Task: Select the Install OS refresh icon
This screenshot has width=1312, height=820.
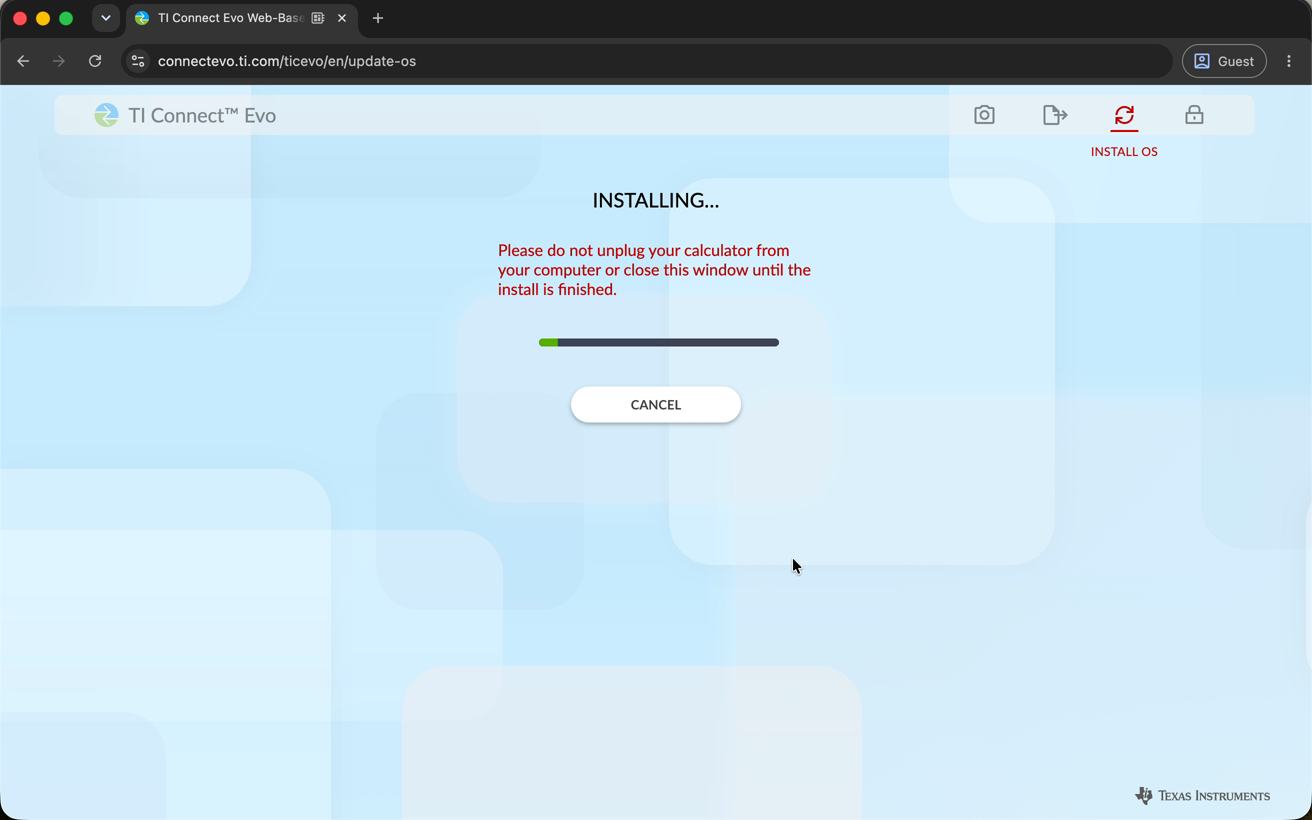Action: [x=1124, y=115]
